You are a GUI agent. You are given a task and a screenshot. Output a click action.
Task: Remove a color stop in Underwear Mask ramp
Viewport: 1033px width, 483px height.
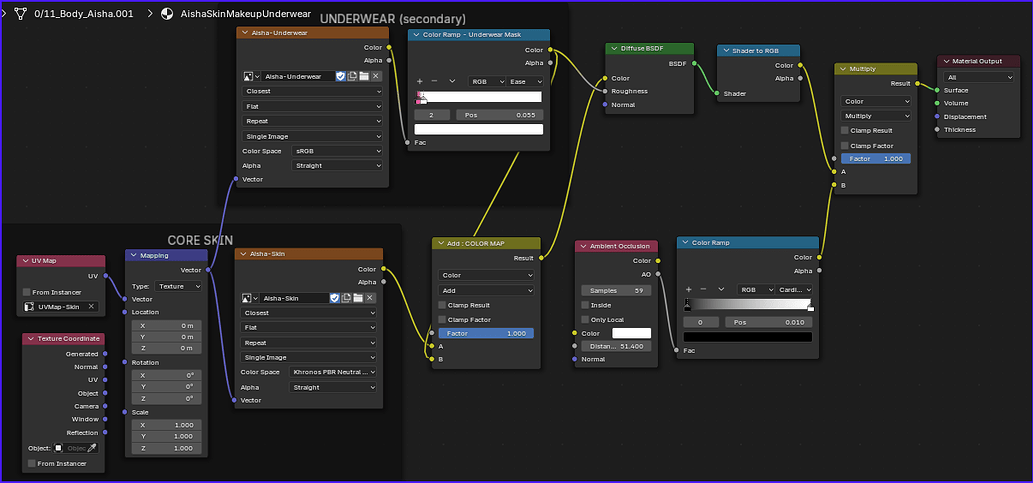coord(434,81)
